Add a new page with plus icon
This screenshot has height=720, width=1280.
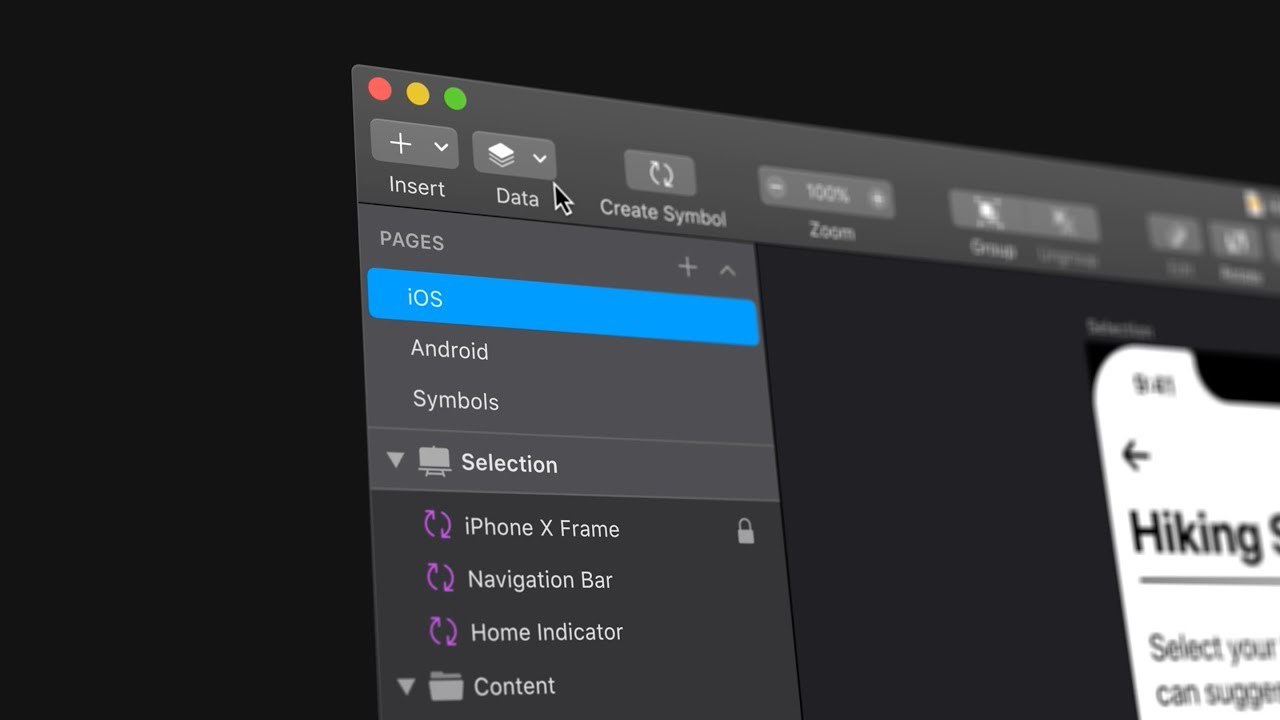[687, 266]
